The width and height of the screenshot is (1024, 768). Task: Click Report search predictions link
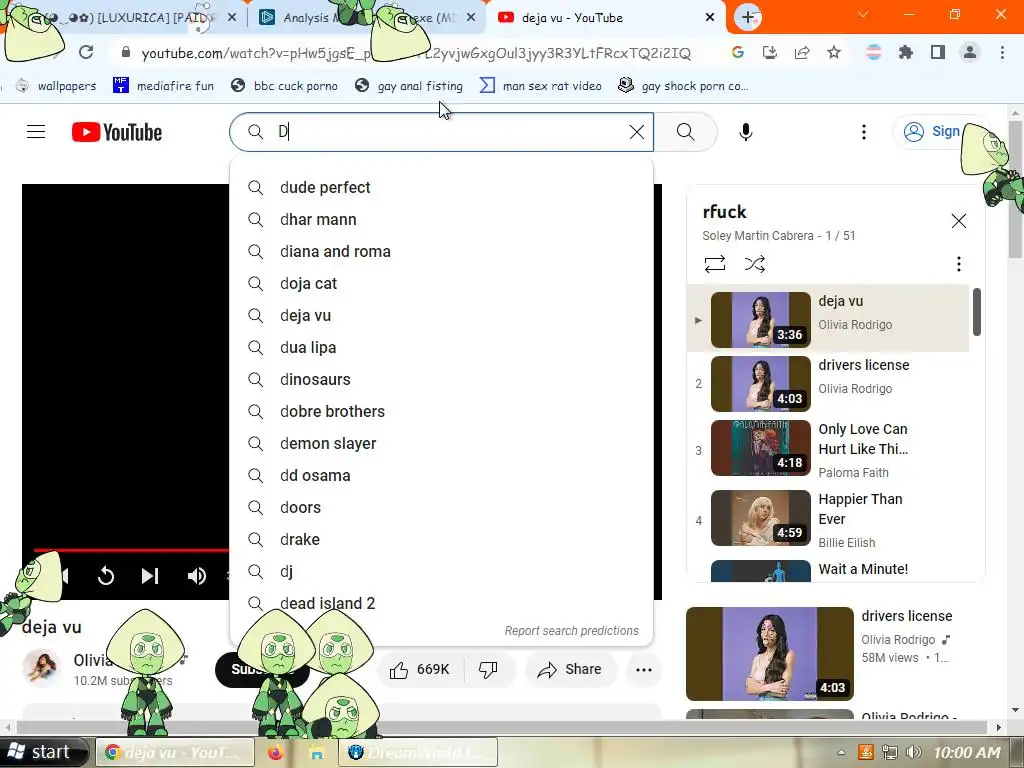(571, 631)
